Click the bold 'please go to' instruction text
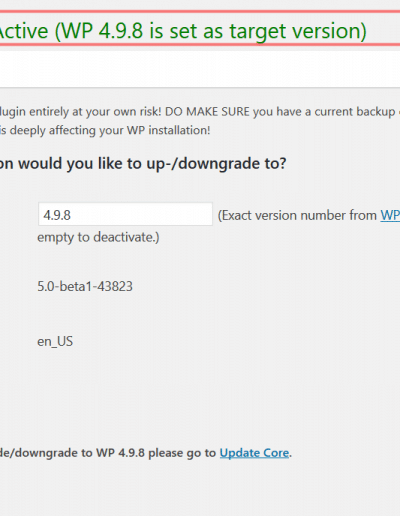This screenshot has height=516, width=400. [x=182, y=453]
